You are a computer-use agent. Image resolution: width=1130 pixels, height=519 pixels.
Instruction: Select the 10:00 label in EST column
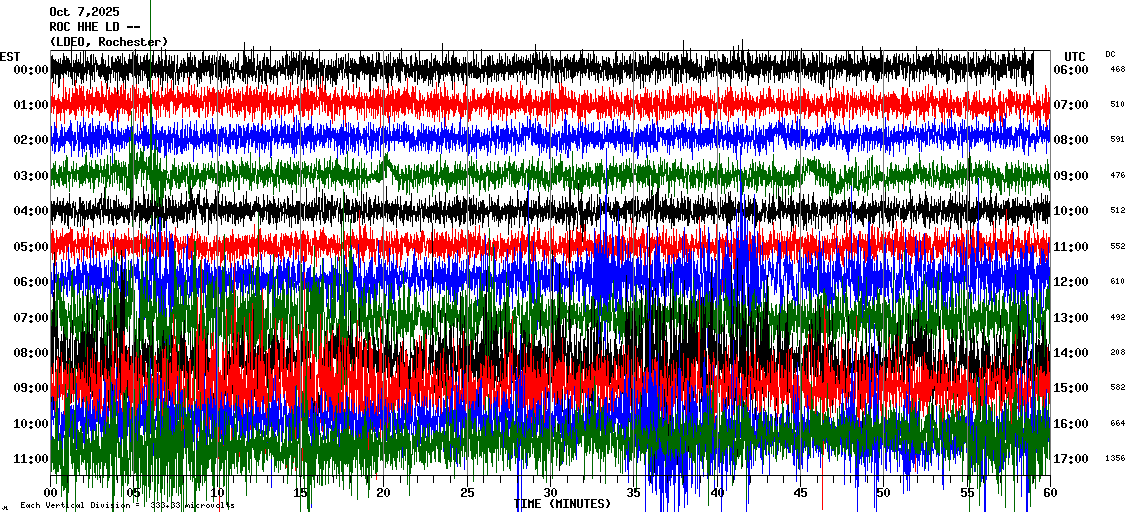(30, 423)
